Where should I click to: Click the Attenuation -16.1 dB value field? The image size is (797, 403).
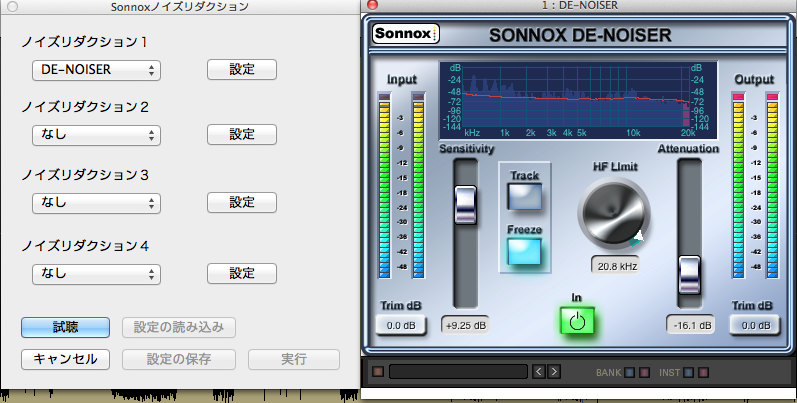[692, 326]
